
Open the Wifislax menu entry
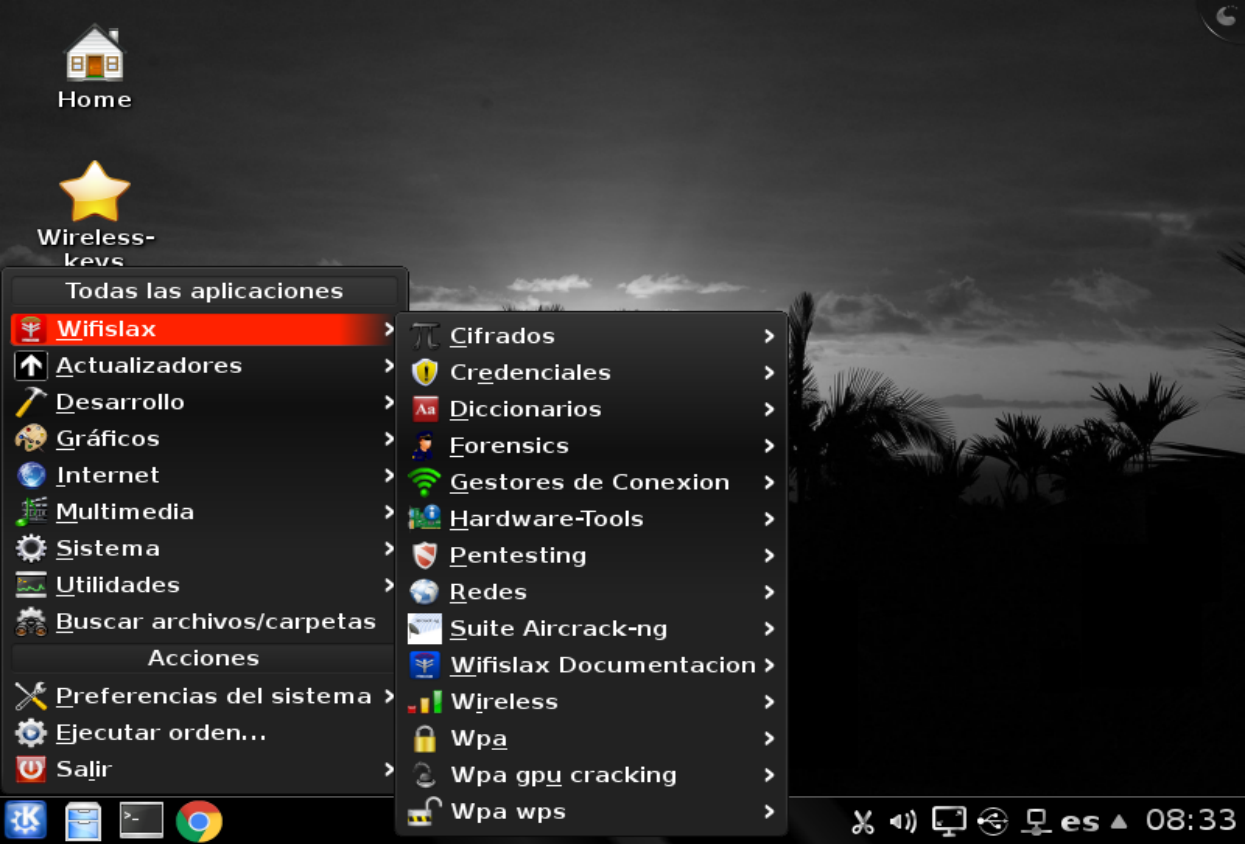coord(203,329)
